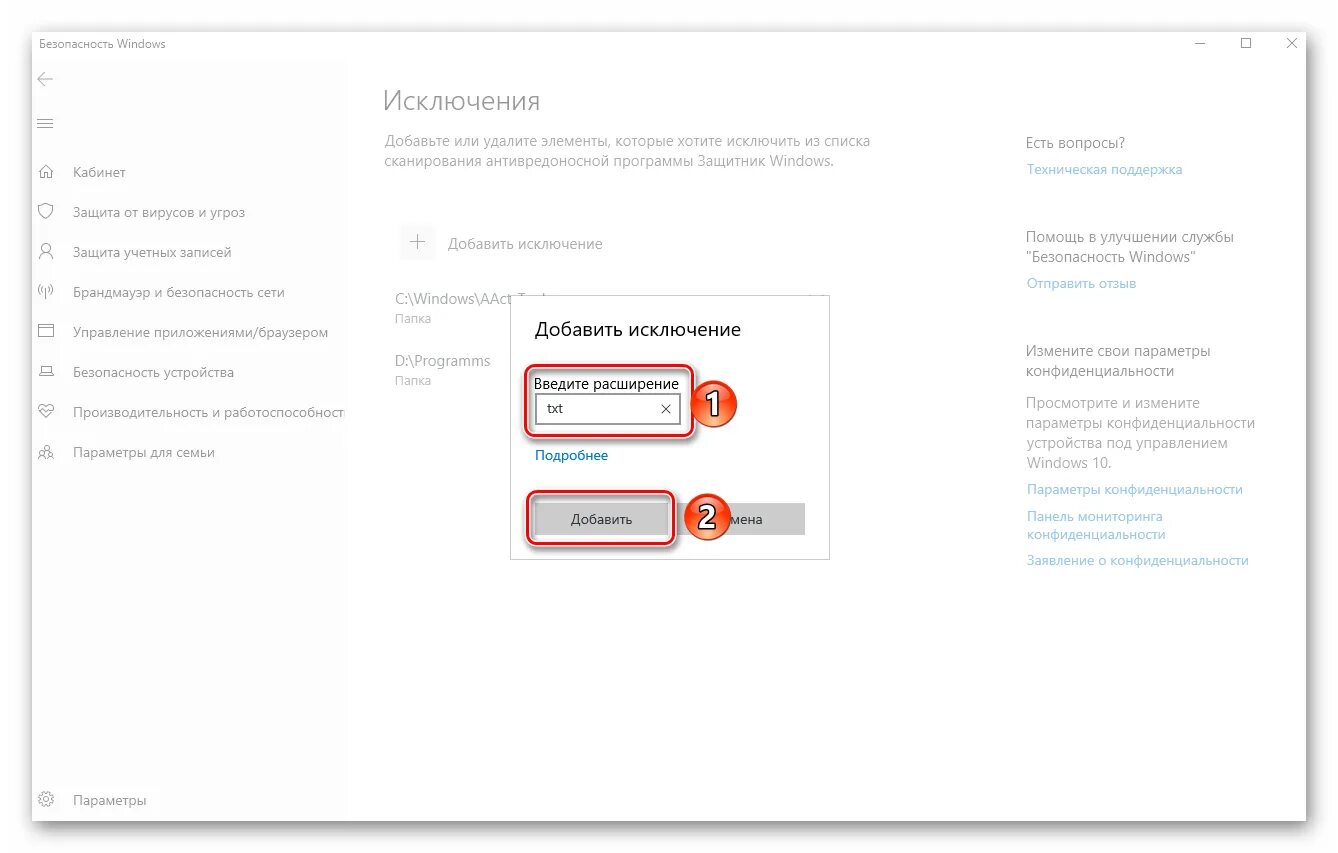This screenshot has height=853, width=1338.
Task: Click the Исключения heading
Action: coord(462,100)
